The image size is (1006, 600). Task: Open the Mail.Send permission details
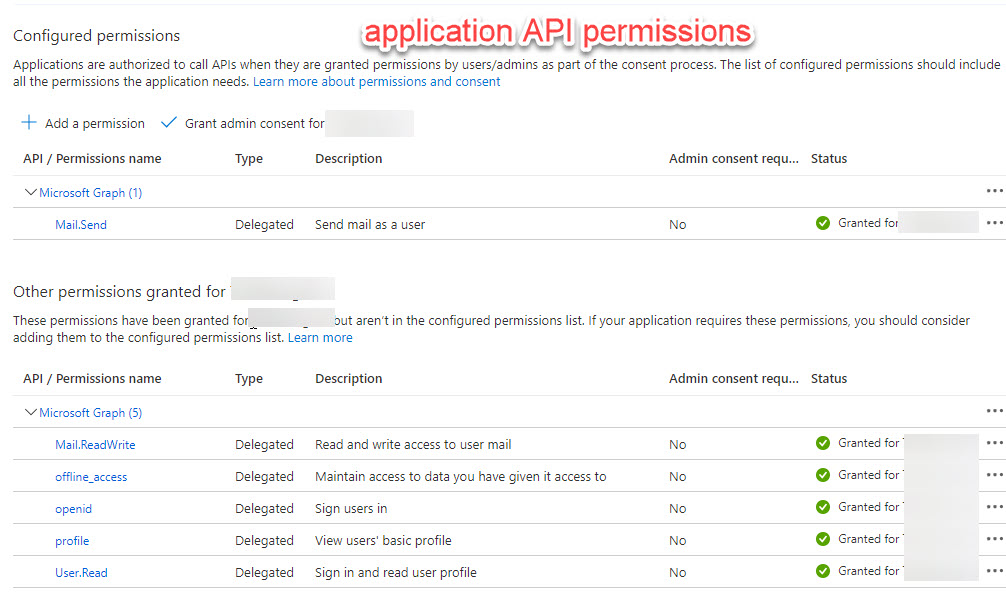(80, 224)
